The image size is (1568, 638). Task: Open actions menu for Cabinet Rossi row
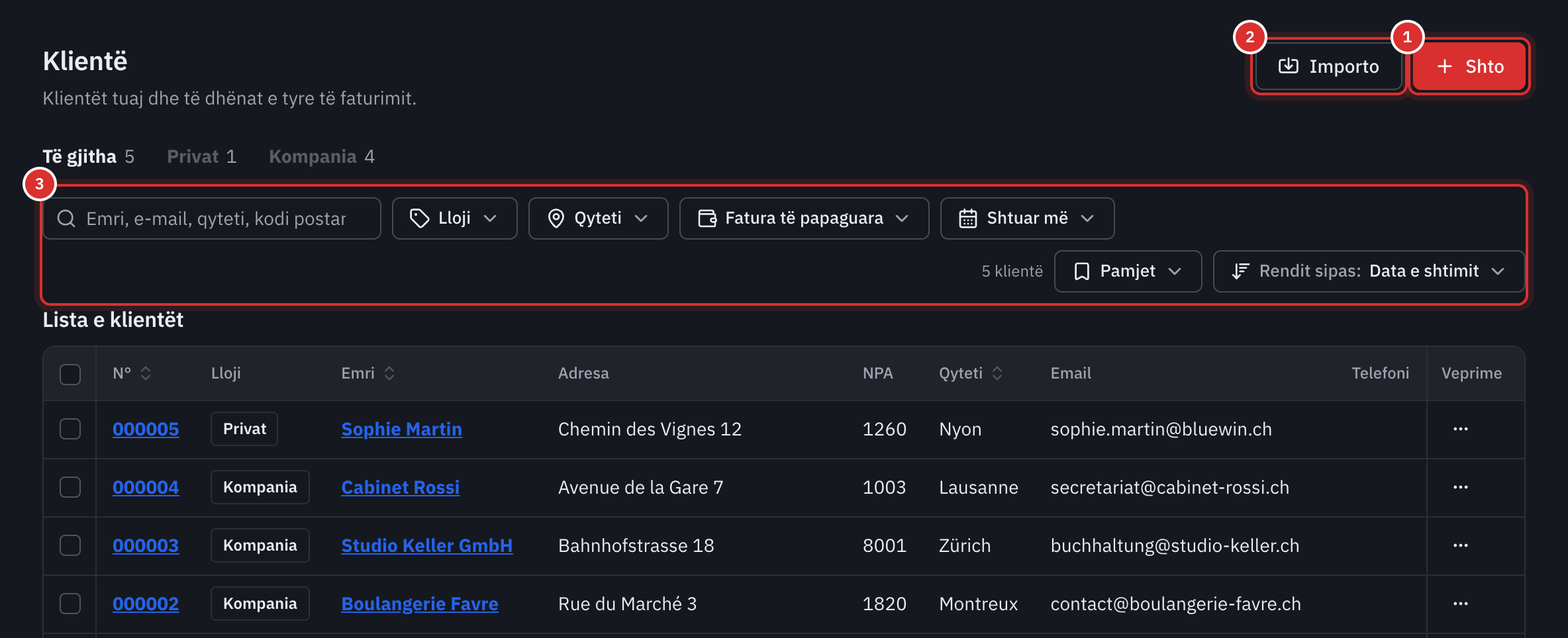[x=1460, y=487]
